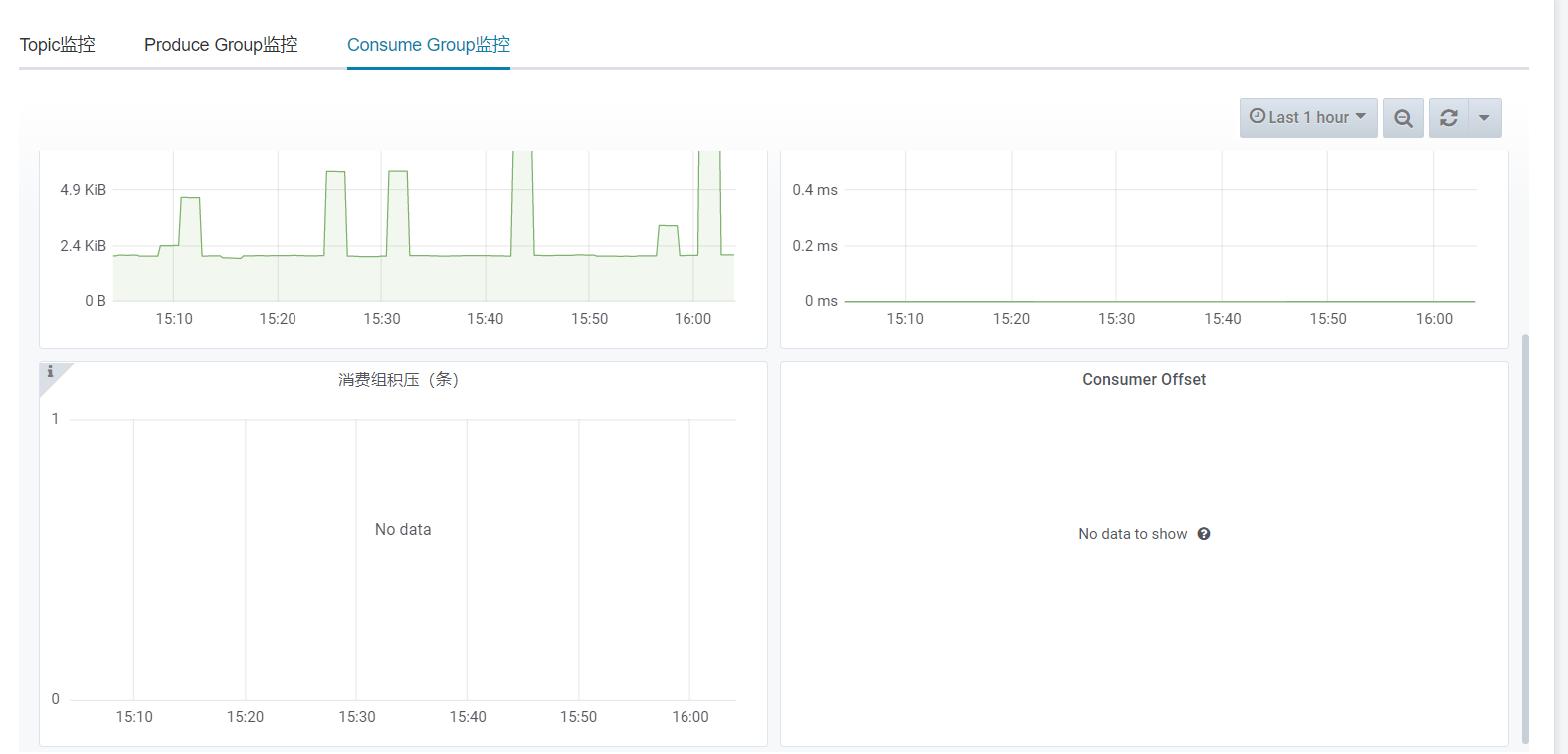Click the 消费组积压（条）panel title
Screen dimensions: 1568x754
pyautogui.click(x=398, y=380)
